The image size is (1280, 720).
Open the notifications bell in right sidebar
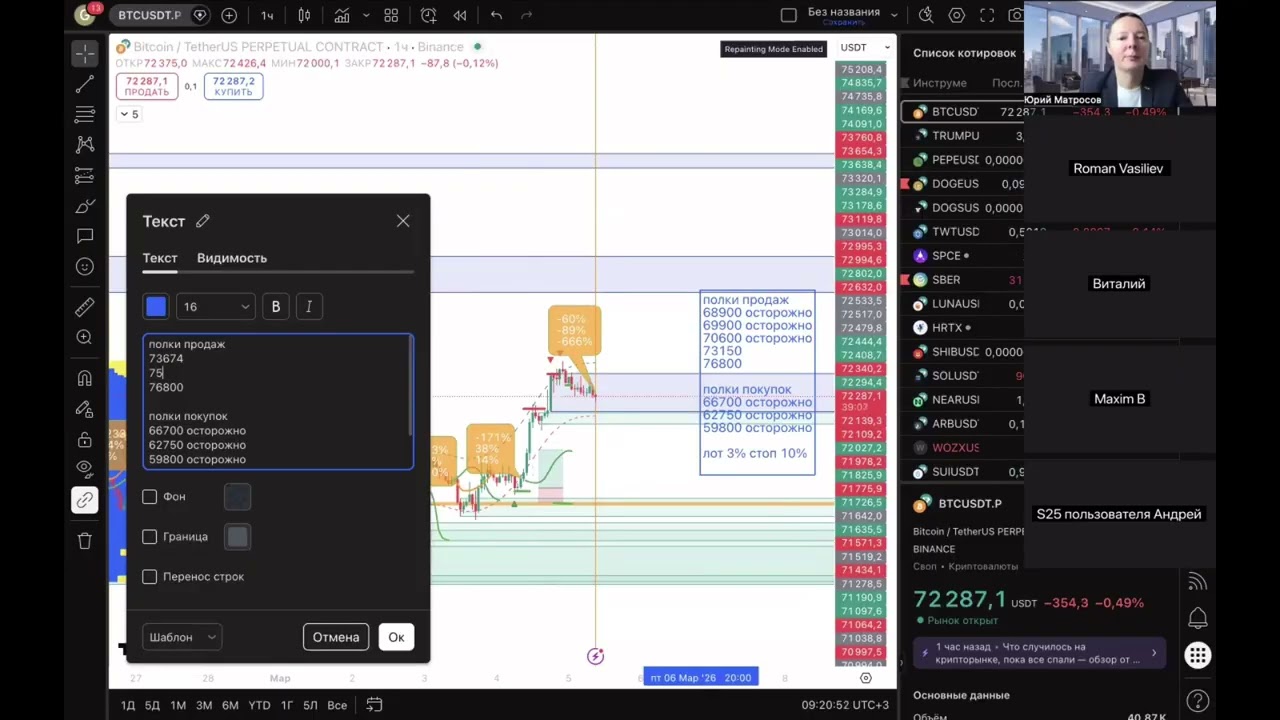coord(1197,618)
